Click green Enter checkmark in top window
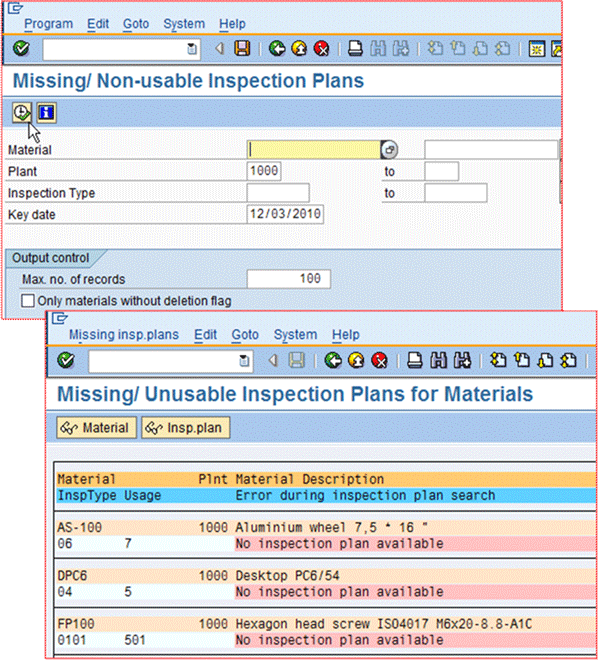600x660 pixels. coord(21,48)
